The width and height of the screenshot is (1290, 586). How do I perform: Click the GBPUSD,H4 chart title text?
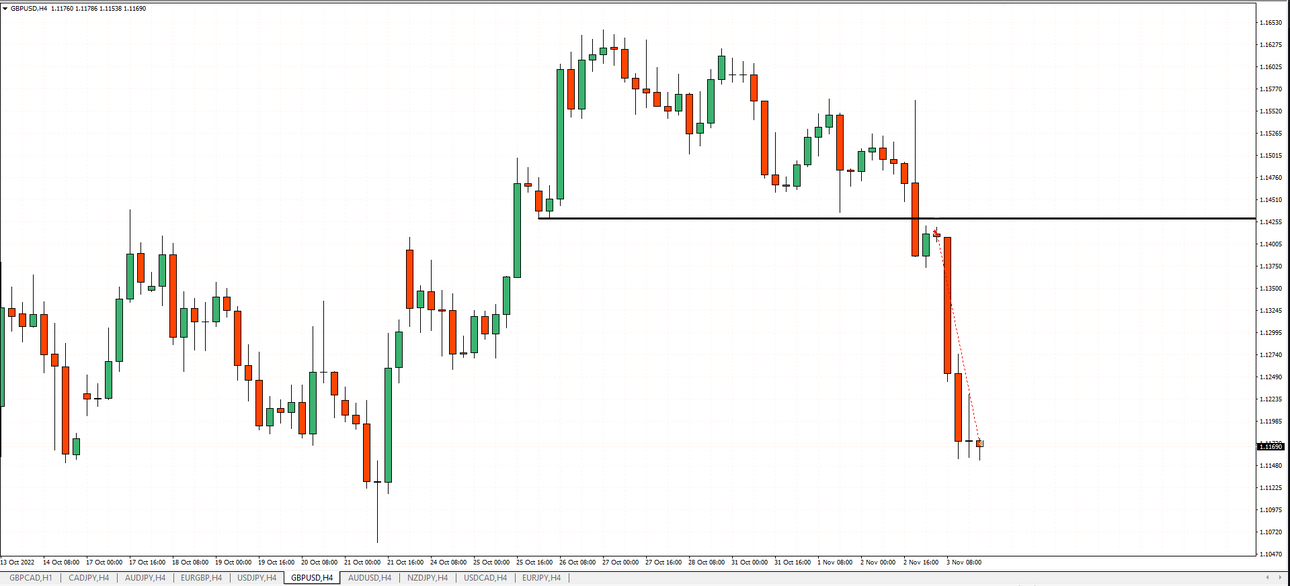[x=30, y=8]
